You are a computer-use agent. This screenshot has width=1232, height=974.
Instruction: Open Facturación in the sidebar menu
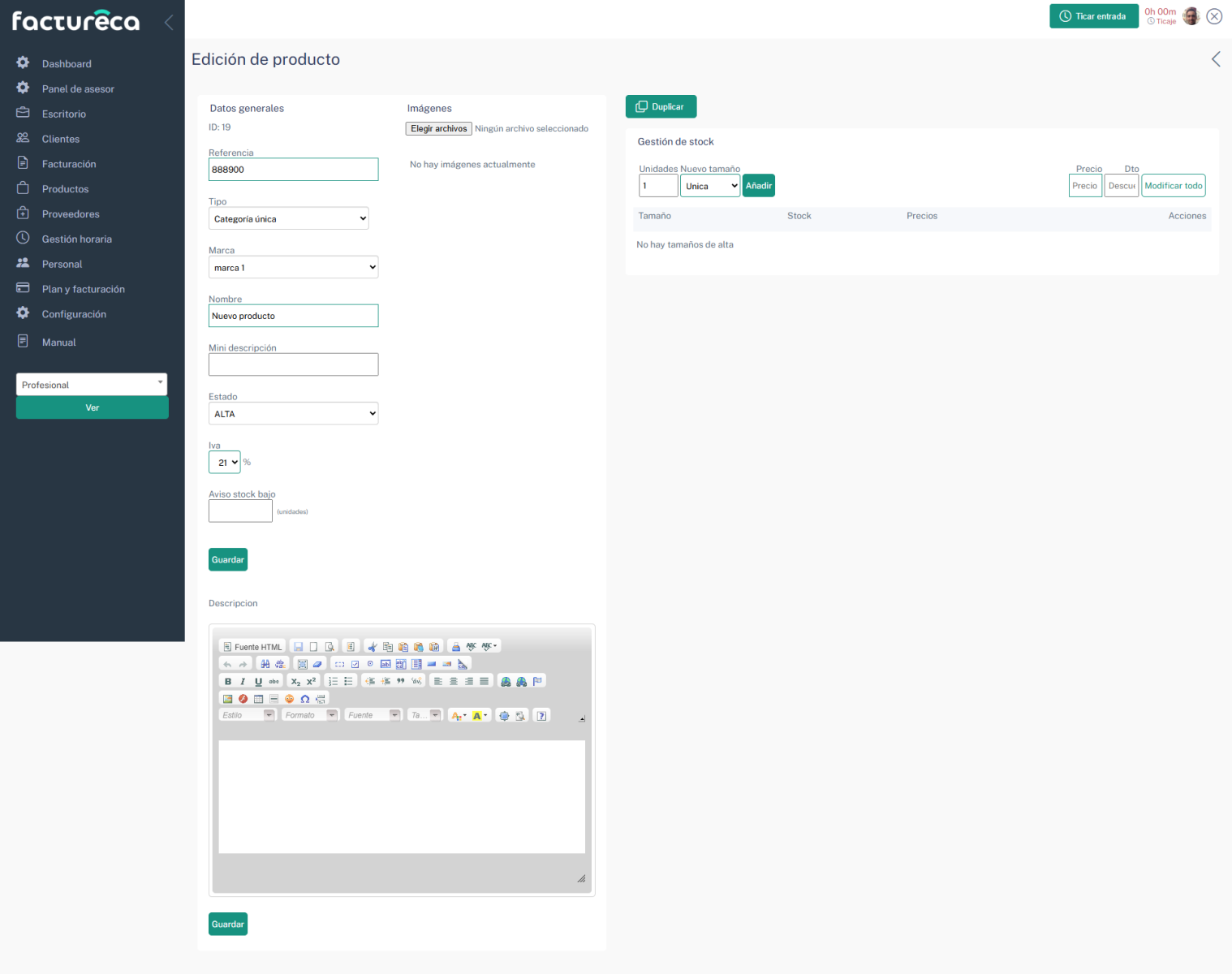69,164
